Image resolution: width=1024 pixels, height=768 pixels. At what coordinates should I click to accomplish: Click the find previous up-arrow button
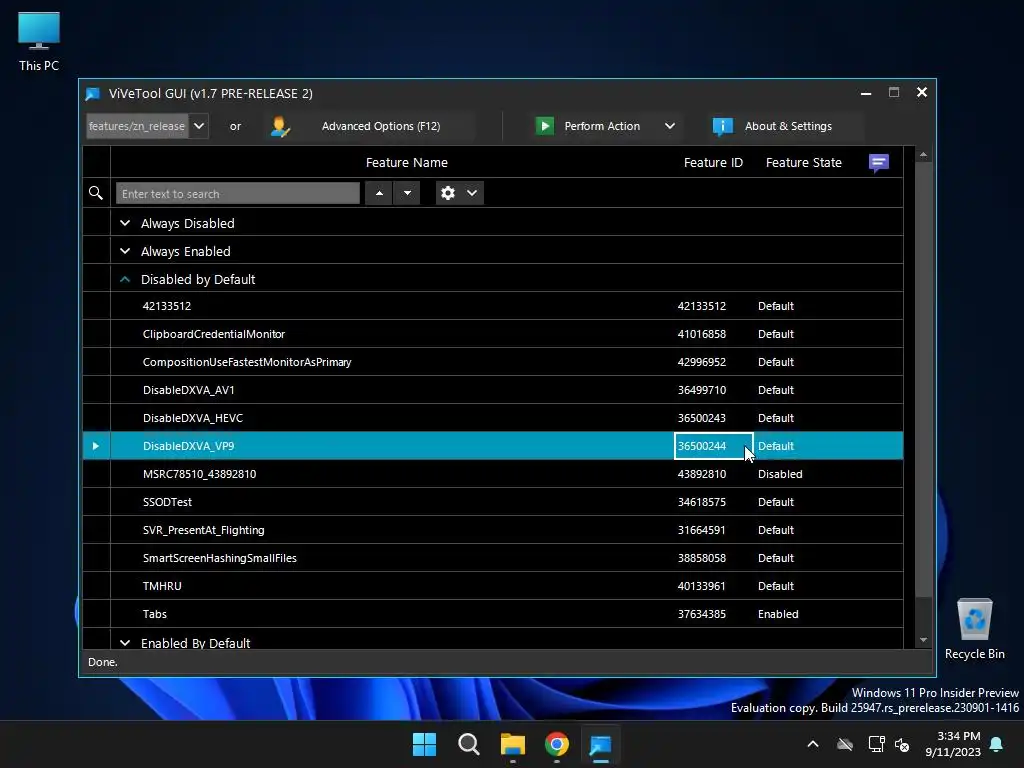[x=379, y=193]
